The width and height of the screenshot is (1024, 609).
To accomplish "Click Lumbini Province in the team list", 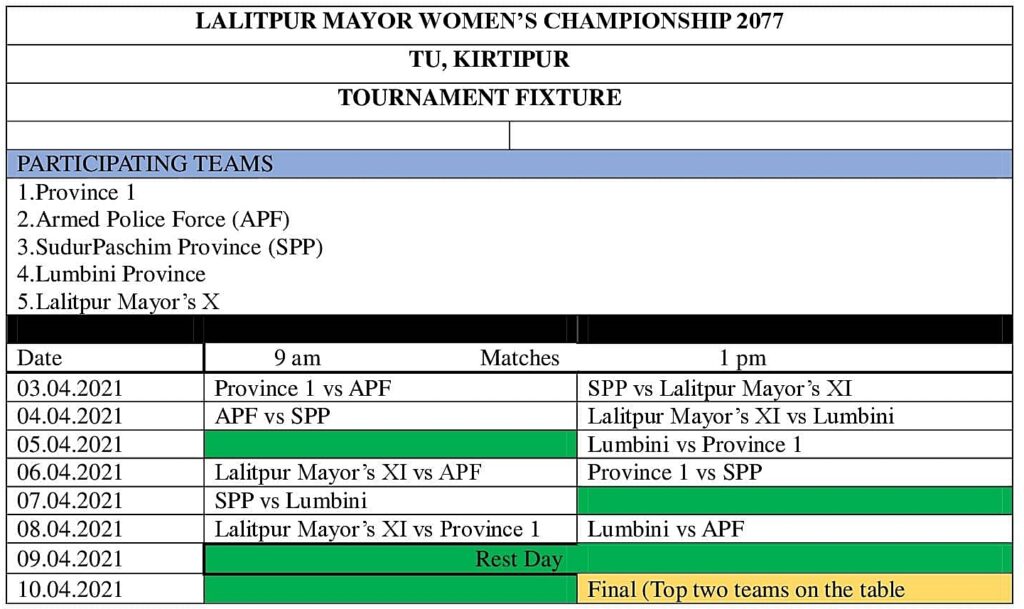I will click(x=112, y=274).
